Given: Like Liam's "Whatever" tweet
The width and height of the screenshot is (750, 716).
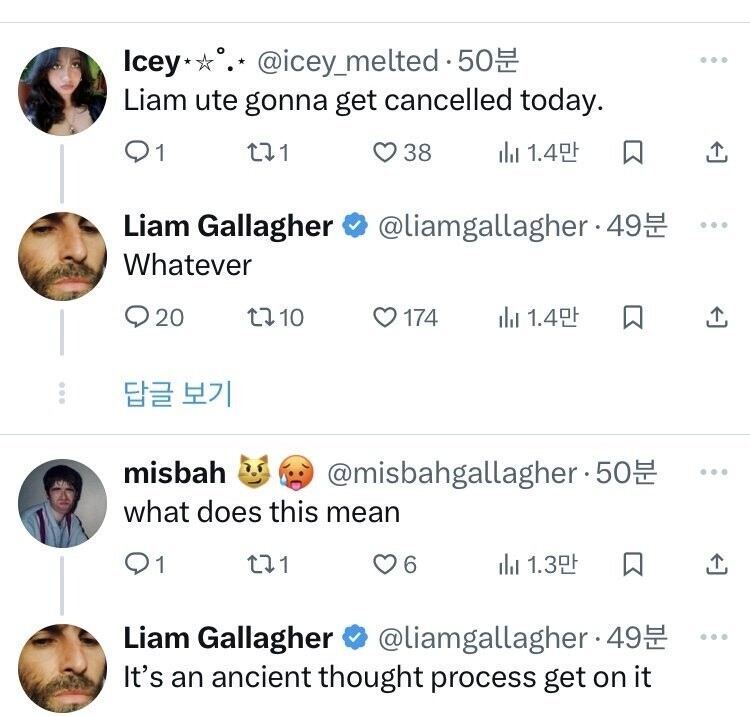Looking at the screenshot, I should 385,318.
